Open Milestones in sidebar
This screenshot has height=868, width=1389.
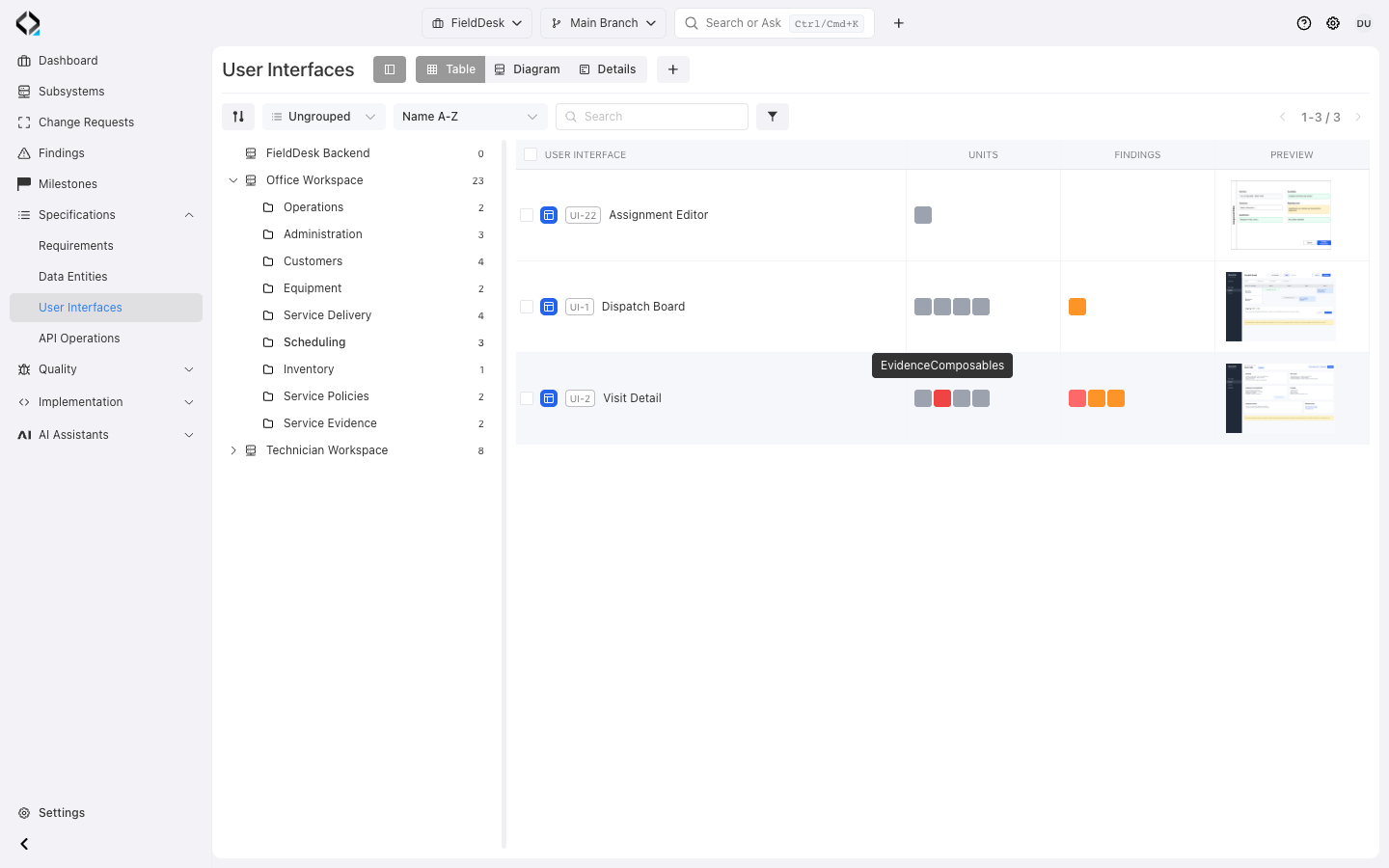tap(106, 184)
